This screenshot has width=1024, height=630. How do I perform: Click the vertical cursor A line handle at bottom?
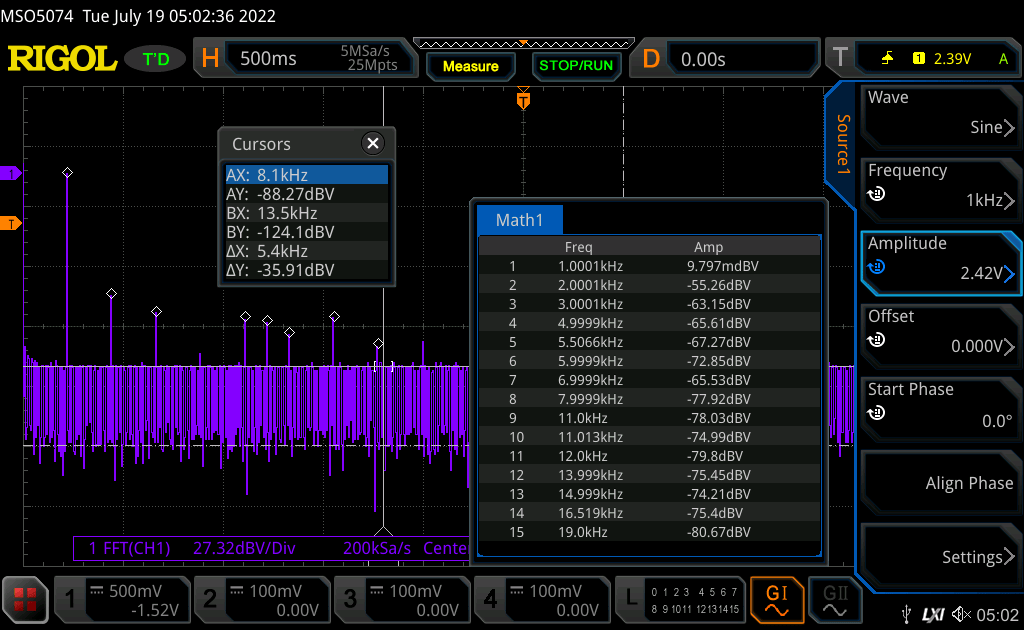pyautogui.click(x=383, y=531)
